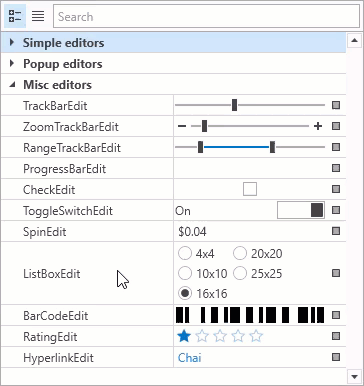Turn off the ToggleSwitchEdit switch
364x386 pixels.
coord(301,210)
